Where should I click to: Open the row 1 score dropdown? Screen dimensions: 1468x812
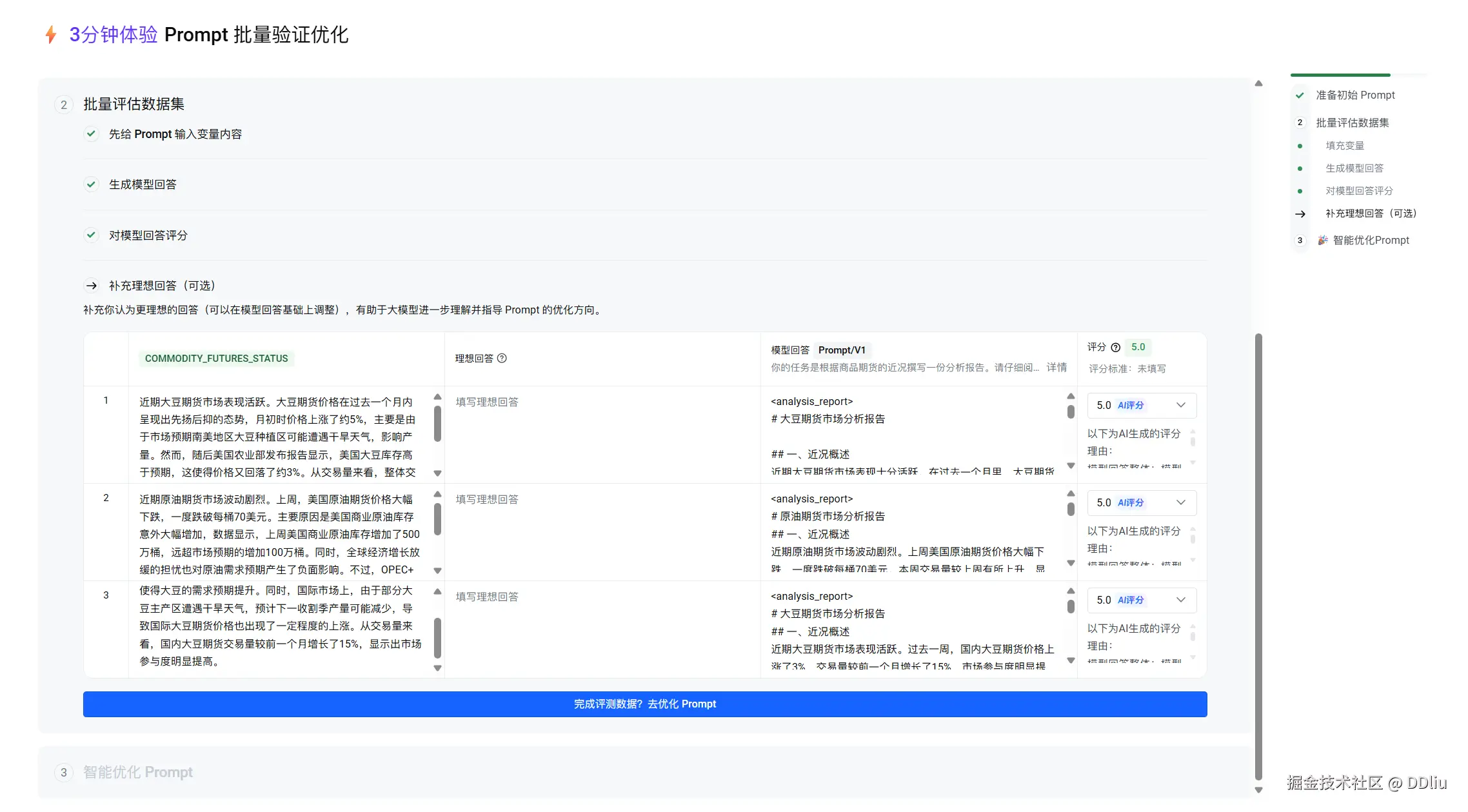pyautogui.click(x=1141, y=406)
